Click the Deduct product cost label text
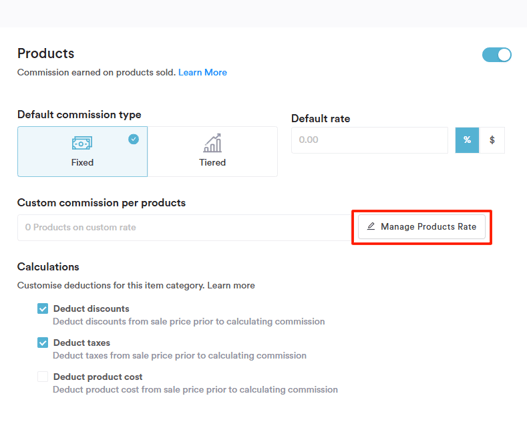This screenshot has width=527, height=422. click(98, 377)
